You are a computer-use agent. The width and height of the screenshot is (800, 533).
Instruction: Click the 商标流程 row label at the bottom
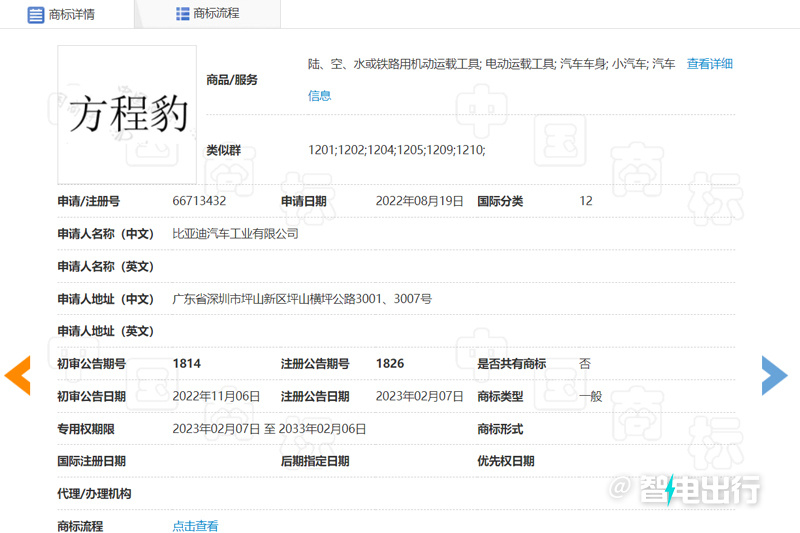[x=80, y=526]
